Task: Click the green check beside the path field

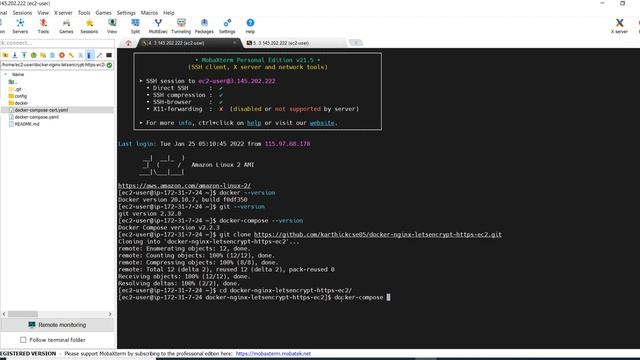Action: tap(109, 65)
